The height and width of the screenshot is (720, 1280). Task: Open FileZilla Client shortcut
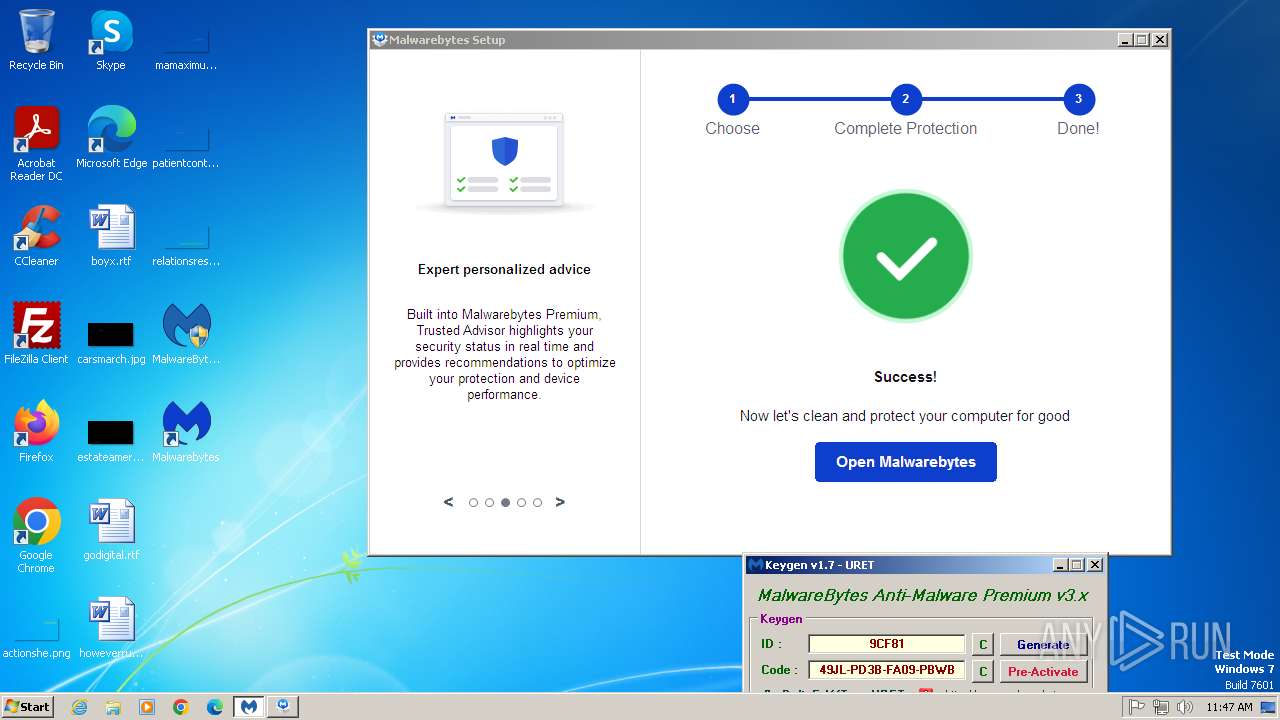coord(36,334)
